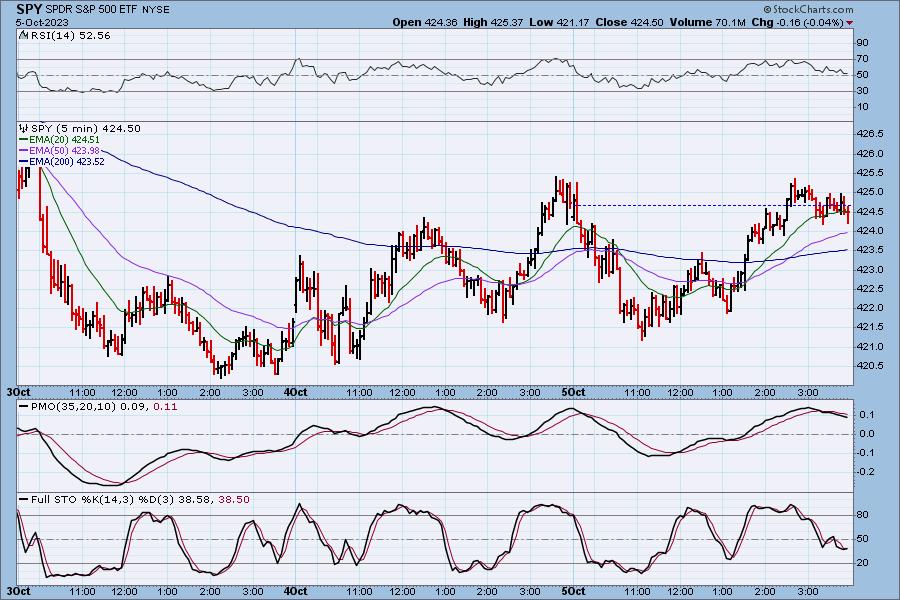Click the 'PMO(35,20,10)' indicator label

coord(73,407)
